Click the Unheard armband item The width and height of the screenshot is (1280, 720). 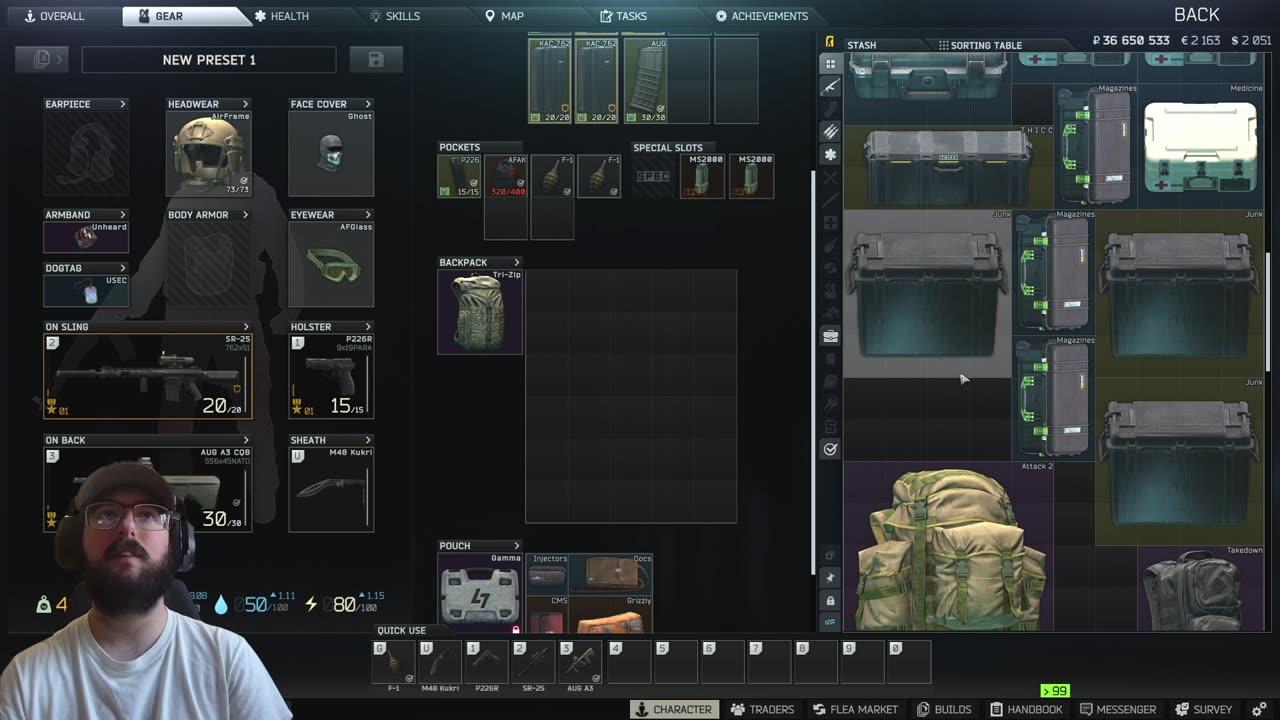pos(86,237)
